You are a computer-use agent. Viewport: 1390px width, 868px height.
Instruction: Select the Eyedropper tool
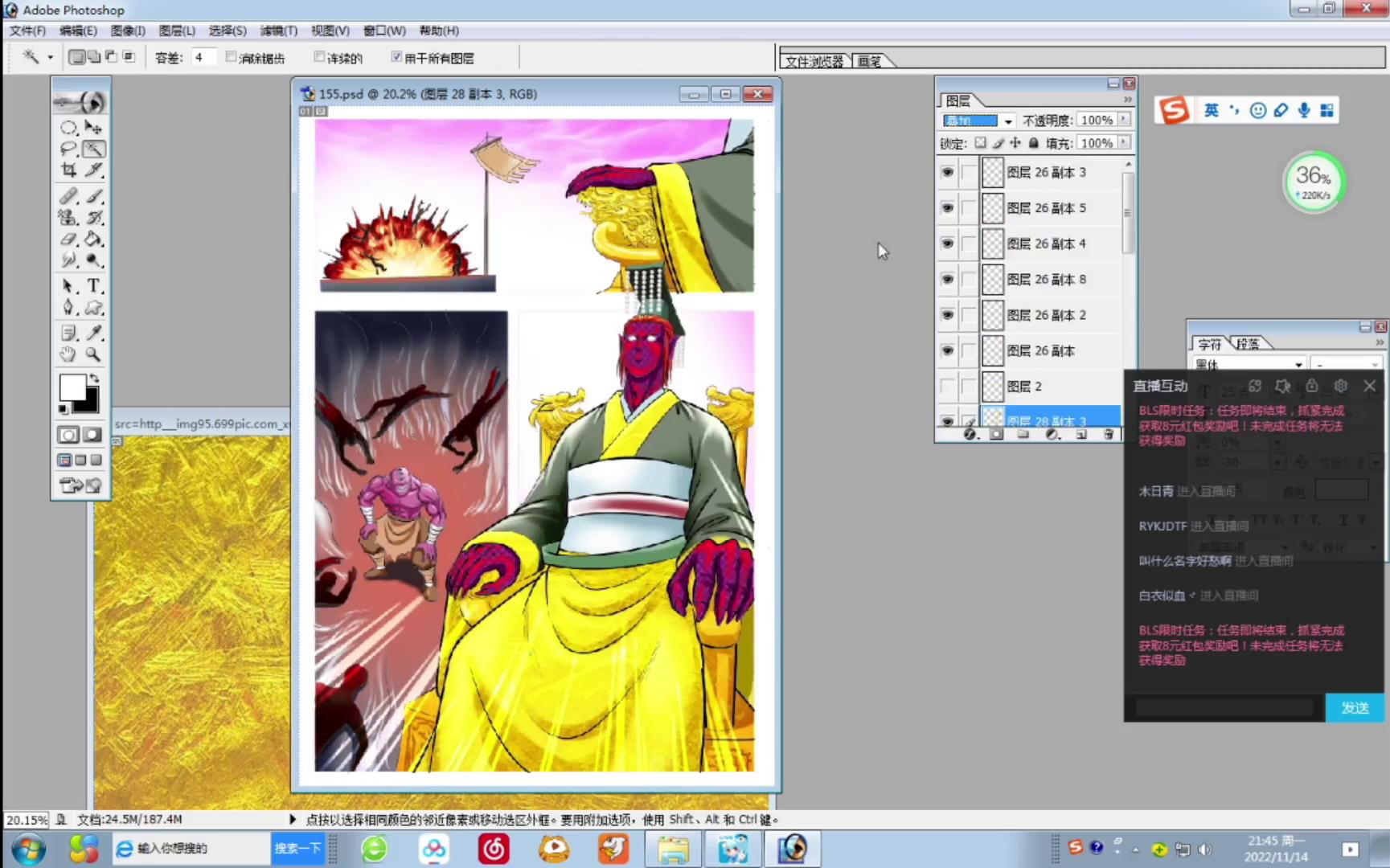click(x=94, y=333)
